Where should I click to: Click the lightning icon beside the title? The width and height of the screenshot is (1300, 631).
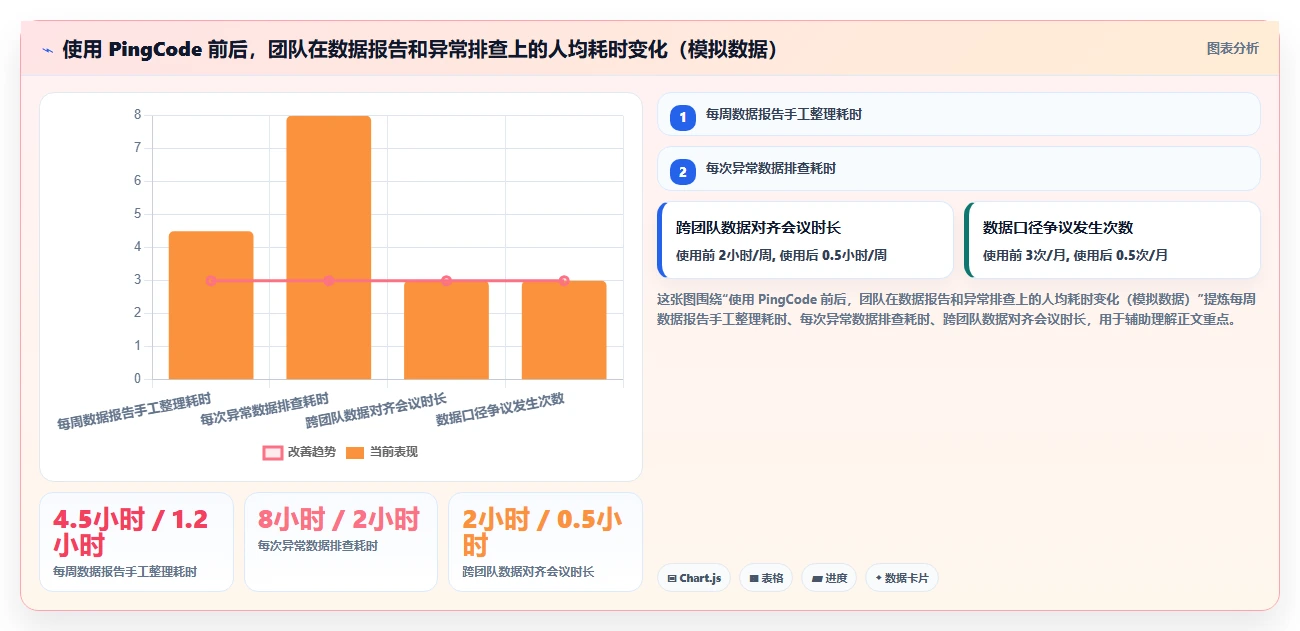click(47, 50)
